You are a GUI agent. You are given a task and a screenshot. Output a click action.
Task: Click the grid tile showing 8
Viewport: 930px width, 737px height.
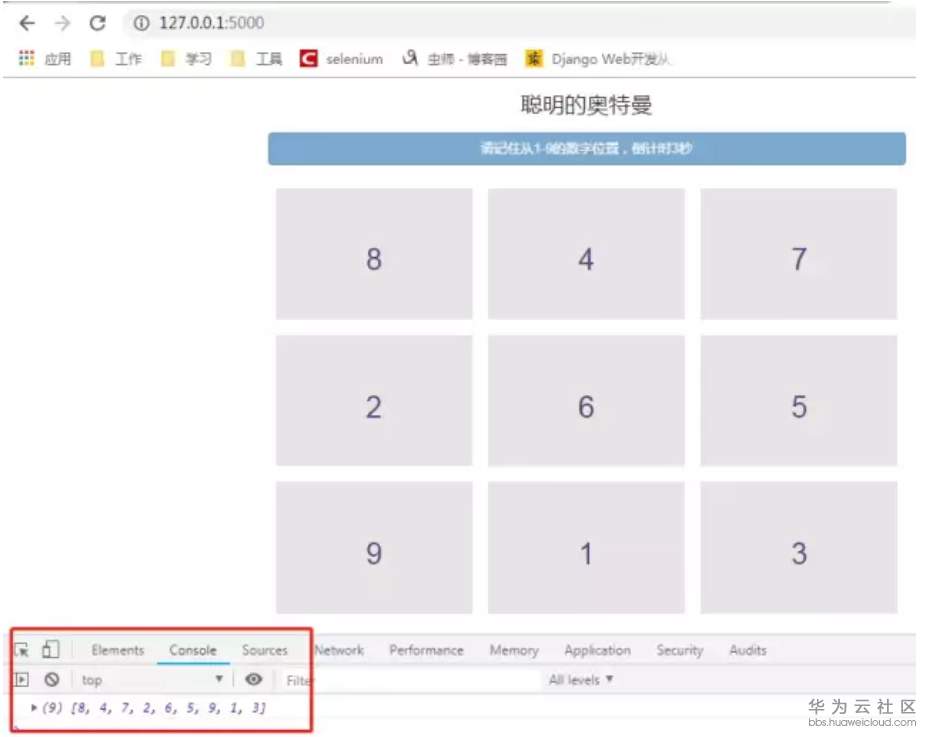(x=374, y=254)
